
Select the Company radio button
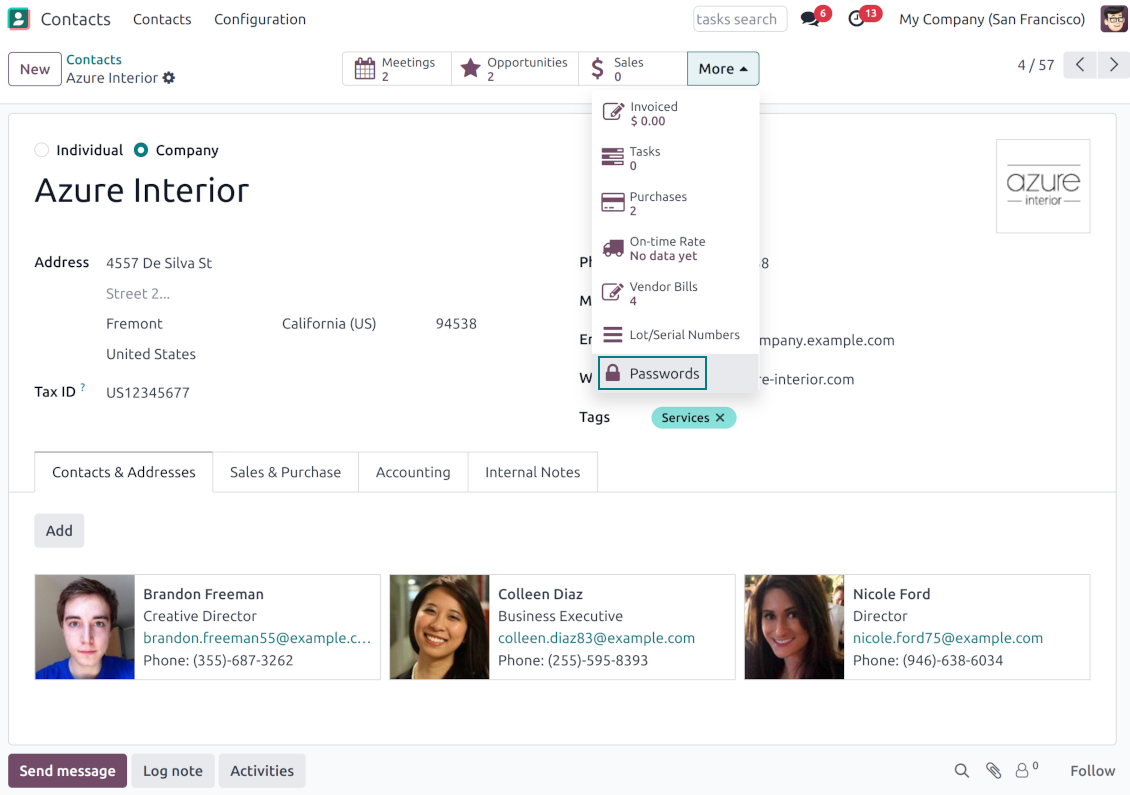pyautogui.click(x=141, y=150)
